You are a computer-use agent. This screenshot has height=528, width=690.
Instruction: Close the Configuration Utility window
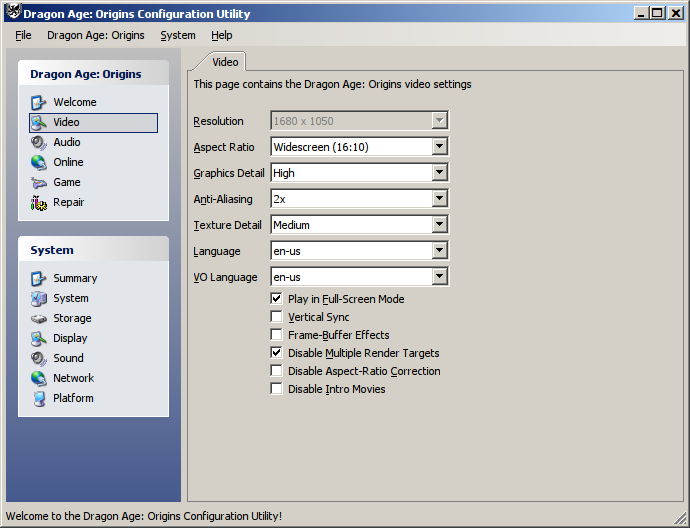[x=675, y=13]
